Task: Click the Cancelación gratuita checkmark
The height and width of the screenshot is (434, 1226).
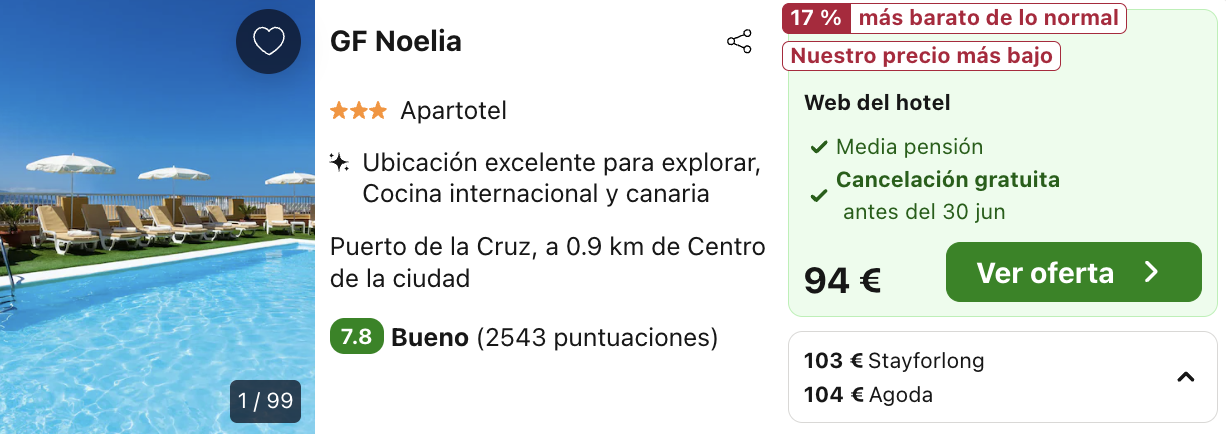Action: click(x=818, y=196)
